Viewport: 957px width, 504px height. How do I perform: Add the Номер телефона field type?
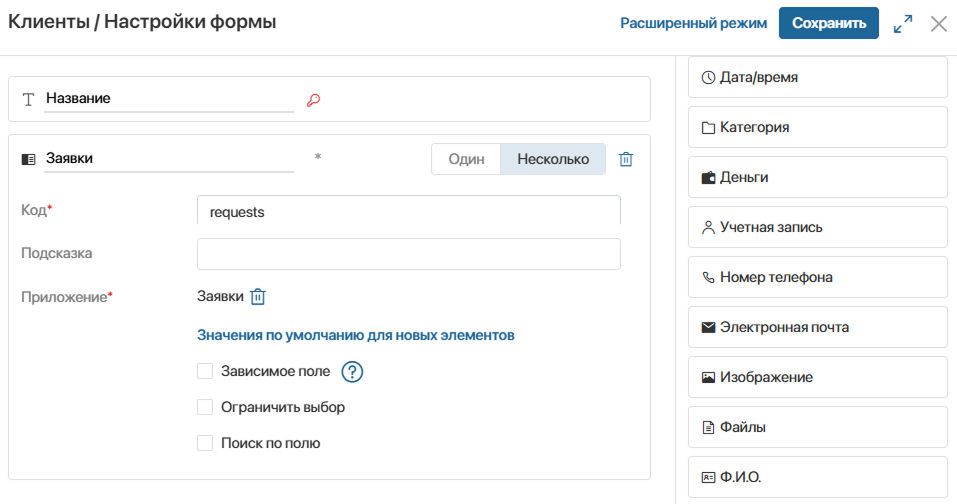point(818,278)
